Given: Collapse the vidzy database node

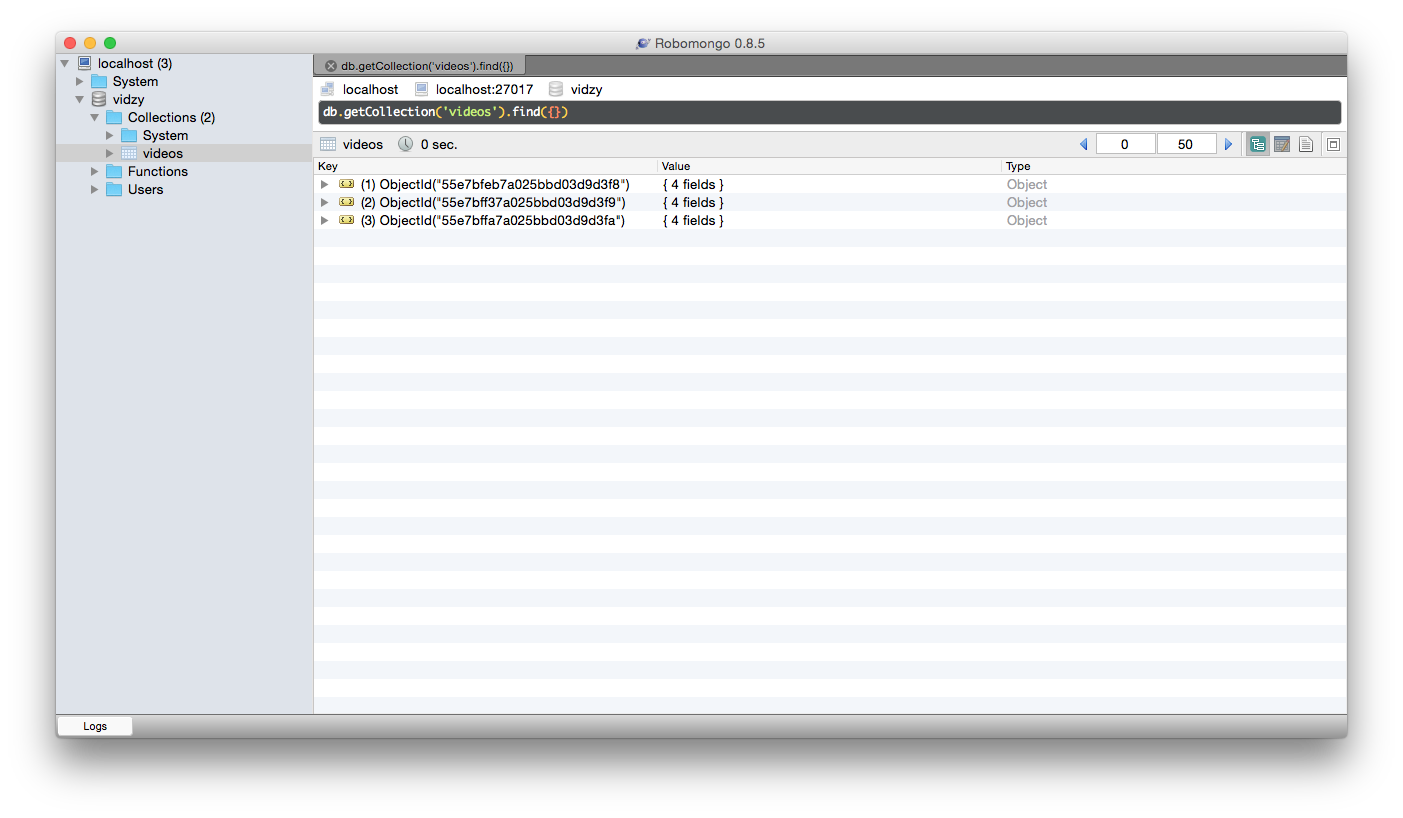Looking at the screenshot, I should pyautogui.click(x=80, y=99).
